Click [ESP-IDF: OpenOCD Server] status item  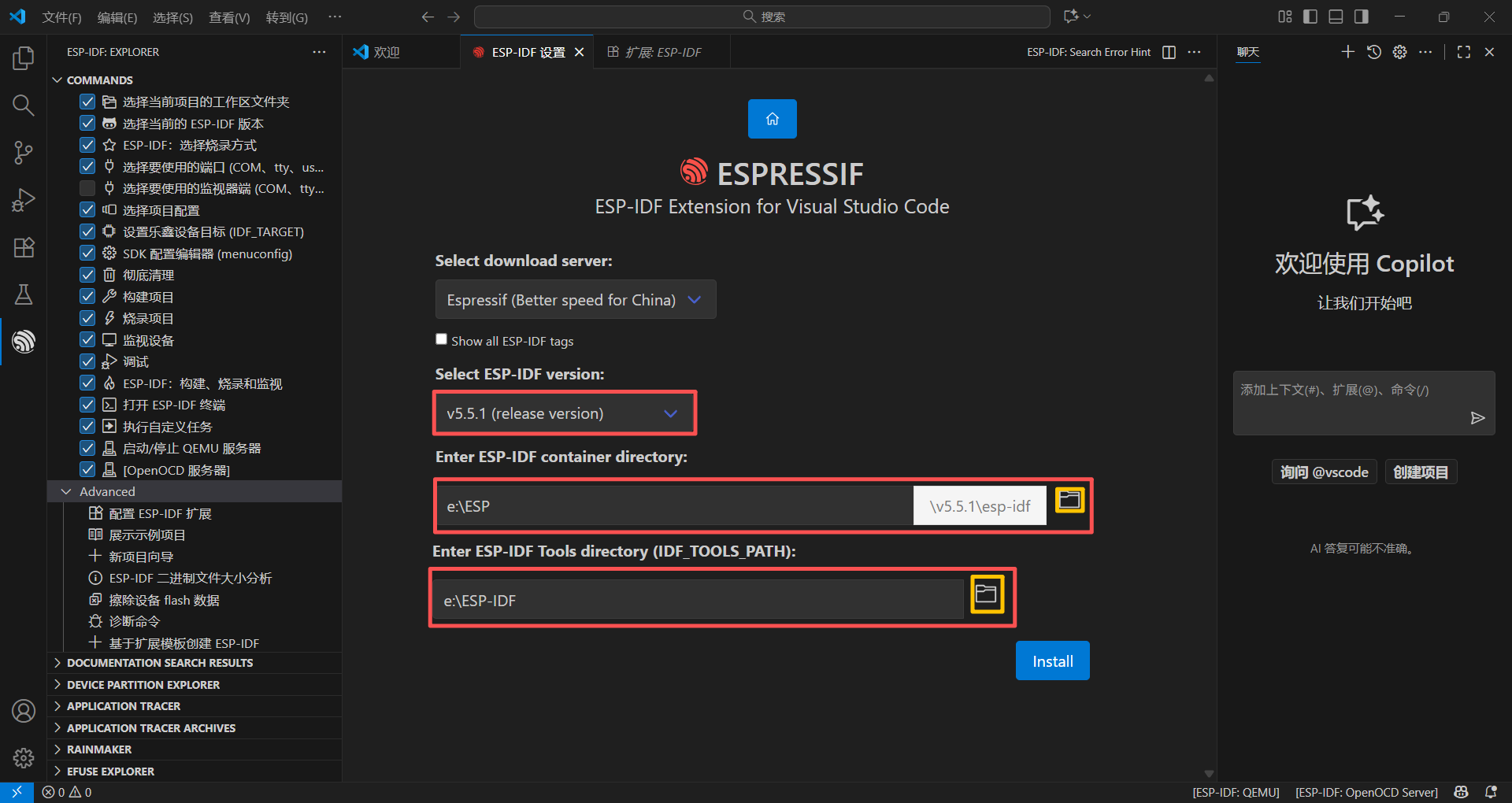pyautogui.click(x=1366, y=792)
